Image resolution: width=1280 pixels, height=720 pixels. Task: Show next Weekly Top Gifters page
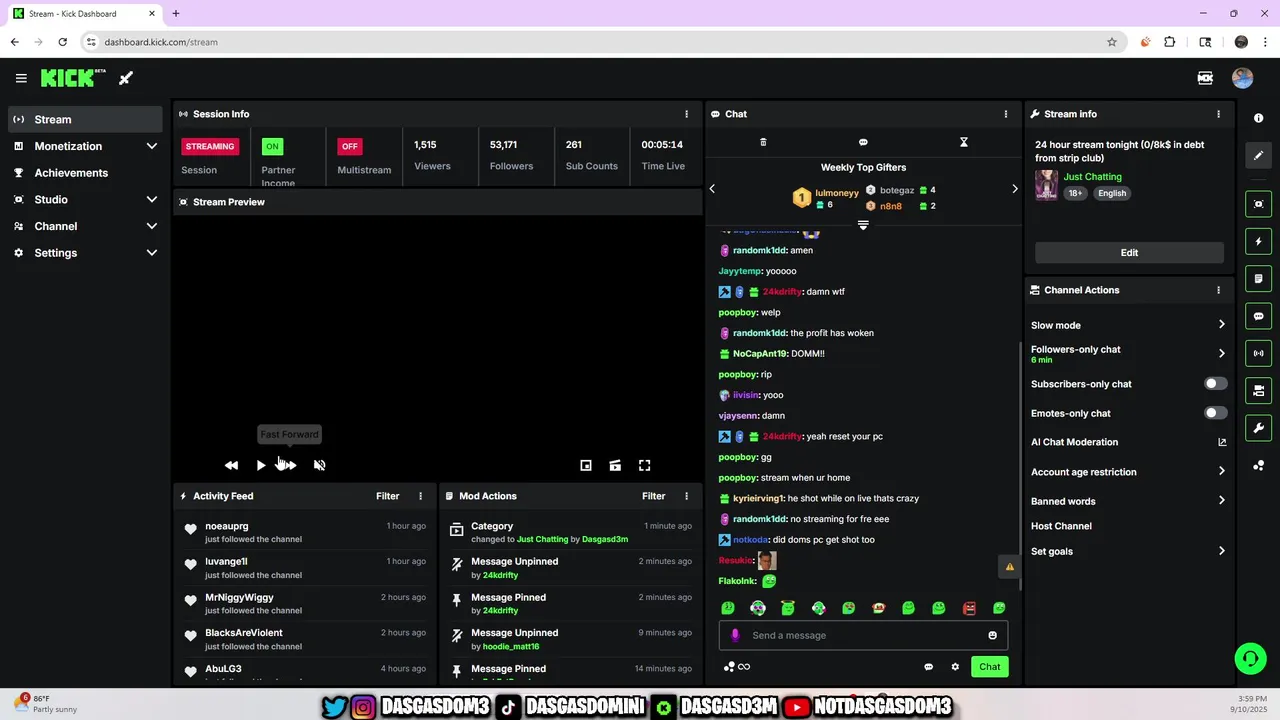pyautogui.click(x=1014, y=188)
